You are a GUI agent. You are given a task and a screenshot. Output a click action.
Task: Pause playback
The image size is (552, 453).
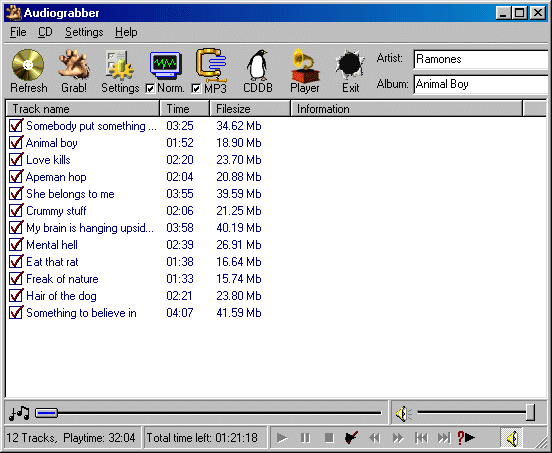tap(305, 438)
